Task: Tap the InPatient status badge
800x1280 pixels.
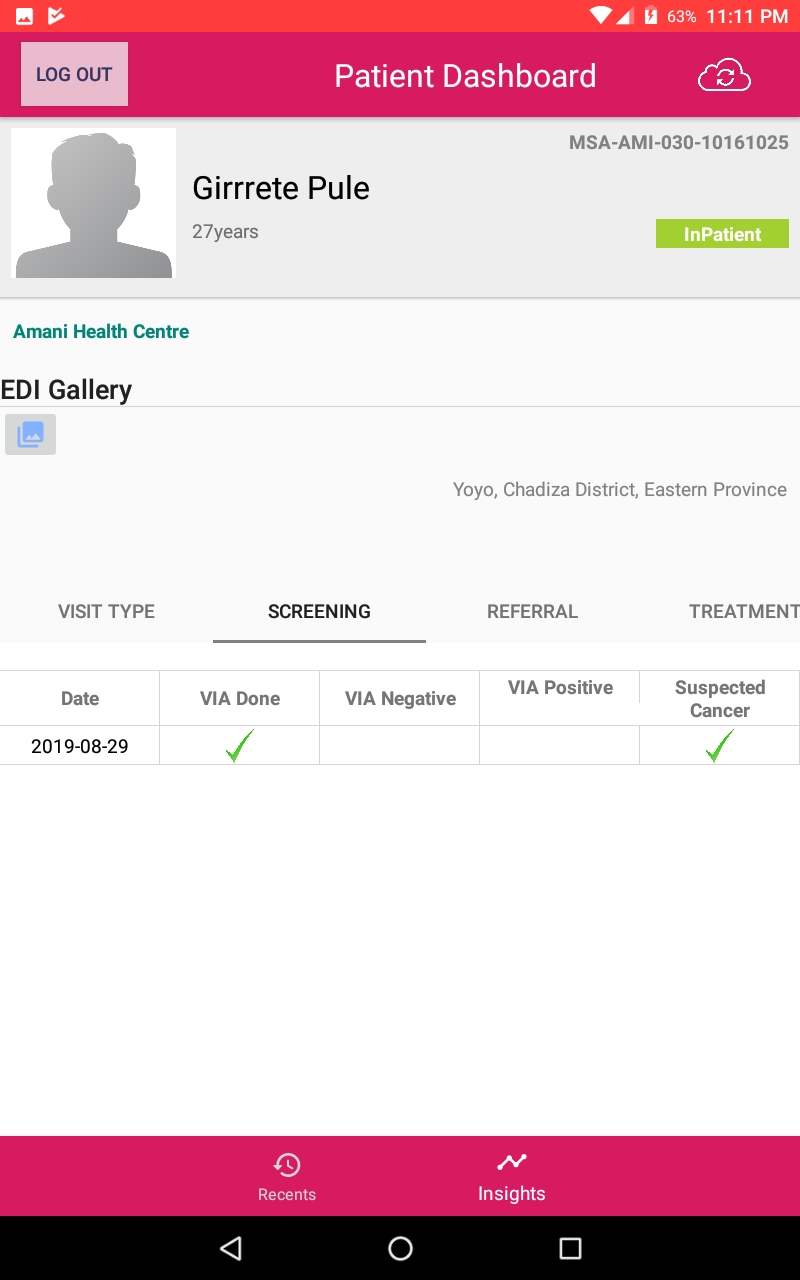Action: point(722,234)
